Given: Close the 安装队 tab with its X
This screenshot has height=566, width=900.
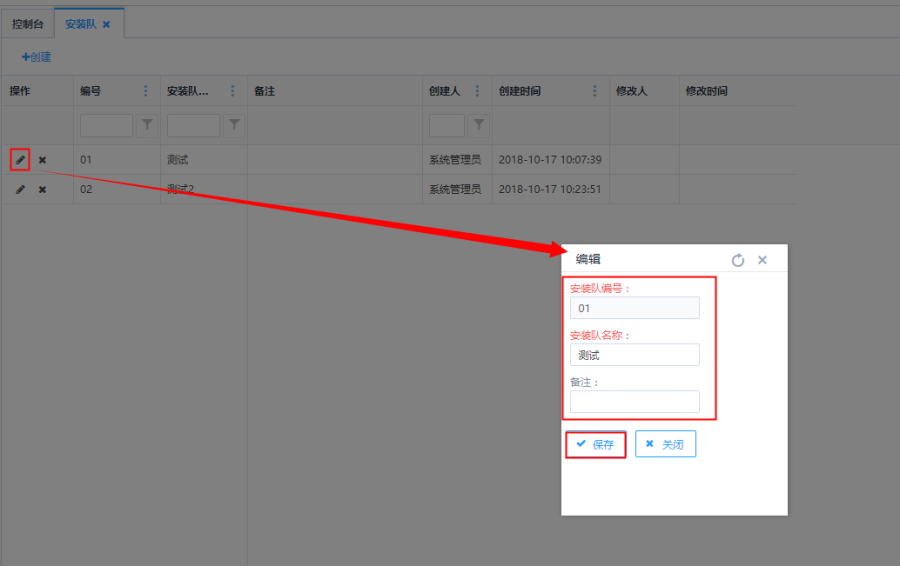Looking at the screenshot, I should [107, 24].
